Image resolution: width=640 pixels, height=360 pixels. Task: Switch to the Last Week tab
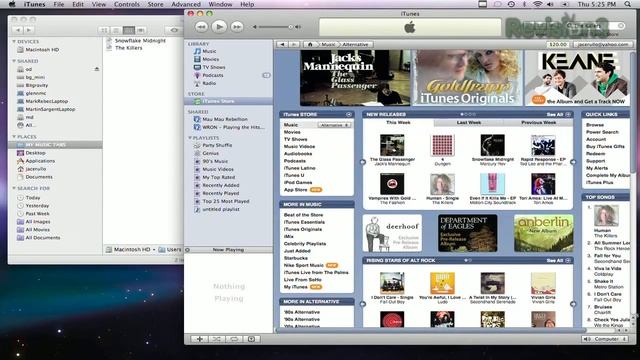(x=469, y=122)
